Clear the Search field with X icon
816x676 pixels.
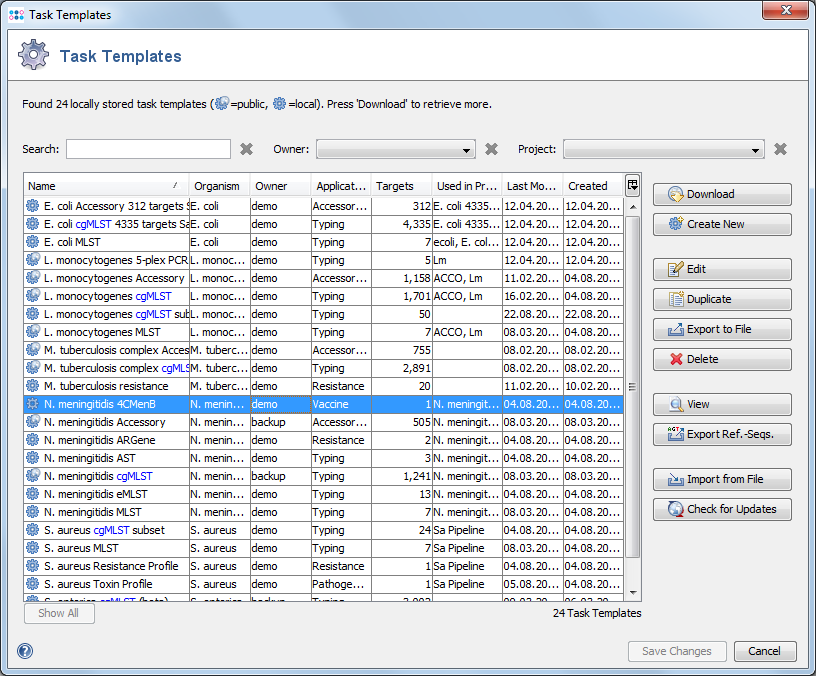(x=246, y=149)
